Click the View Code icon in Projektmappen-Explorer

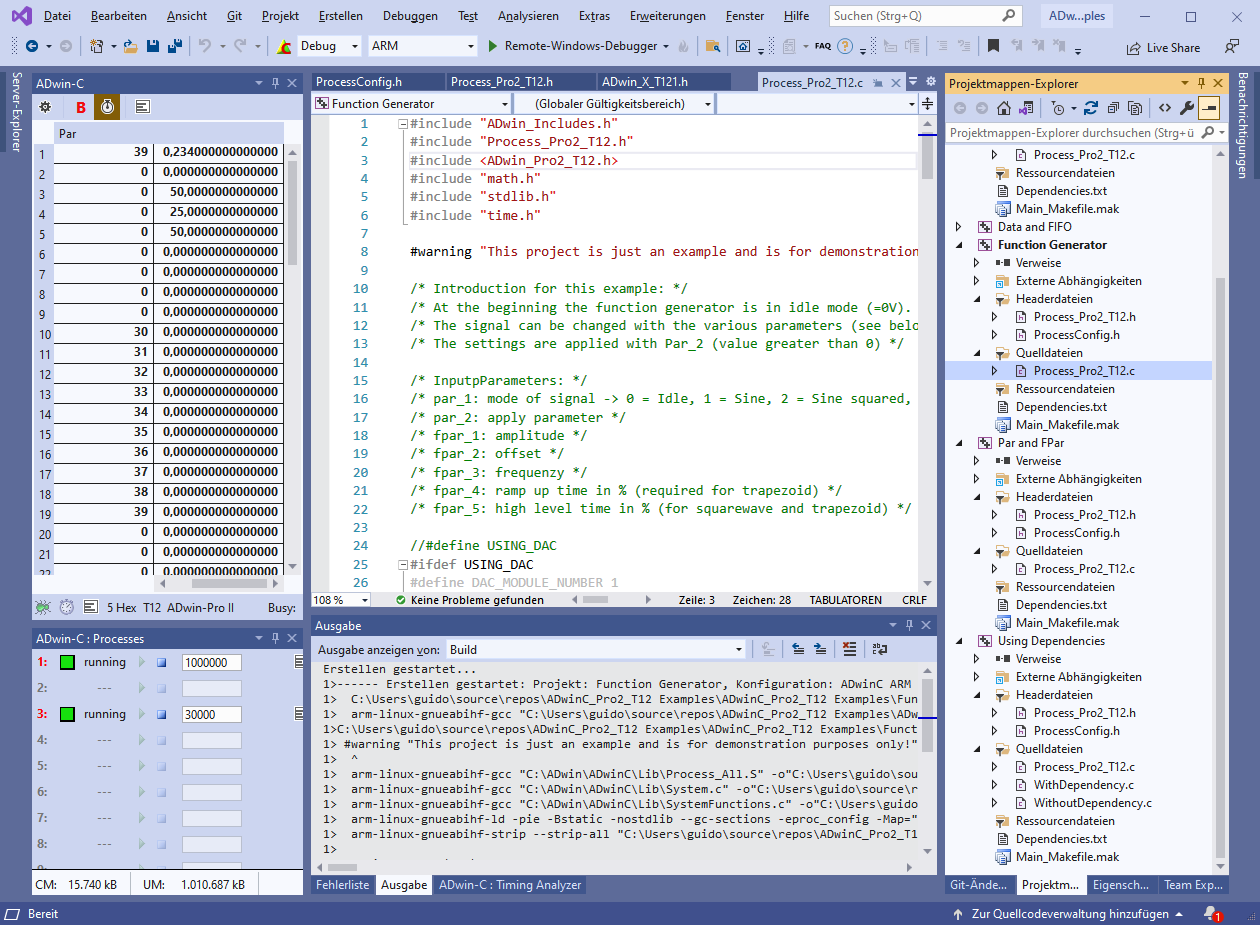[1165, 108]
